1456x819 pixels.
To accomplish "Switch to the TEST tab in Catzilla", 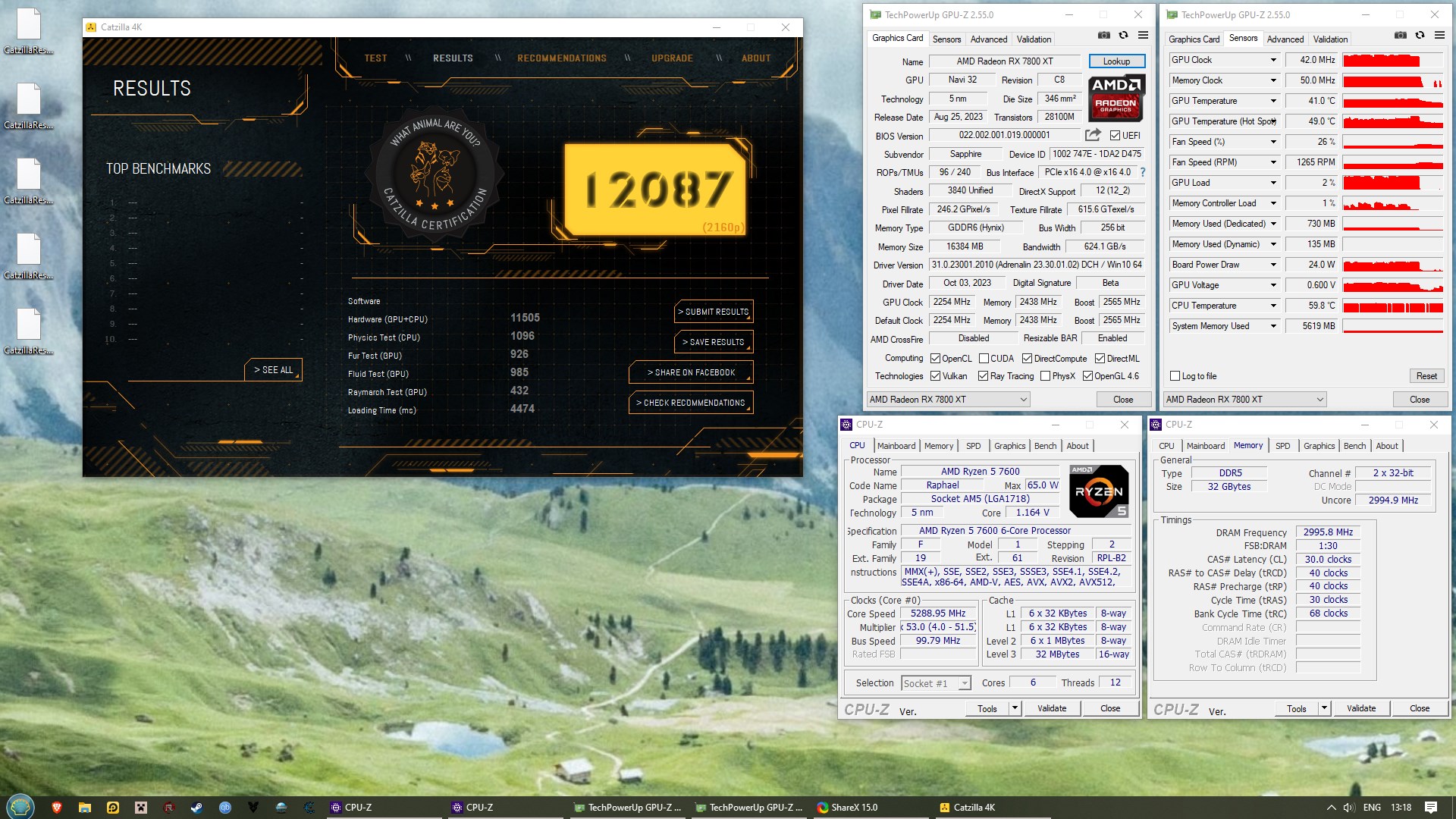I will coord(375,58).
